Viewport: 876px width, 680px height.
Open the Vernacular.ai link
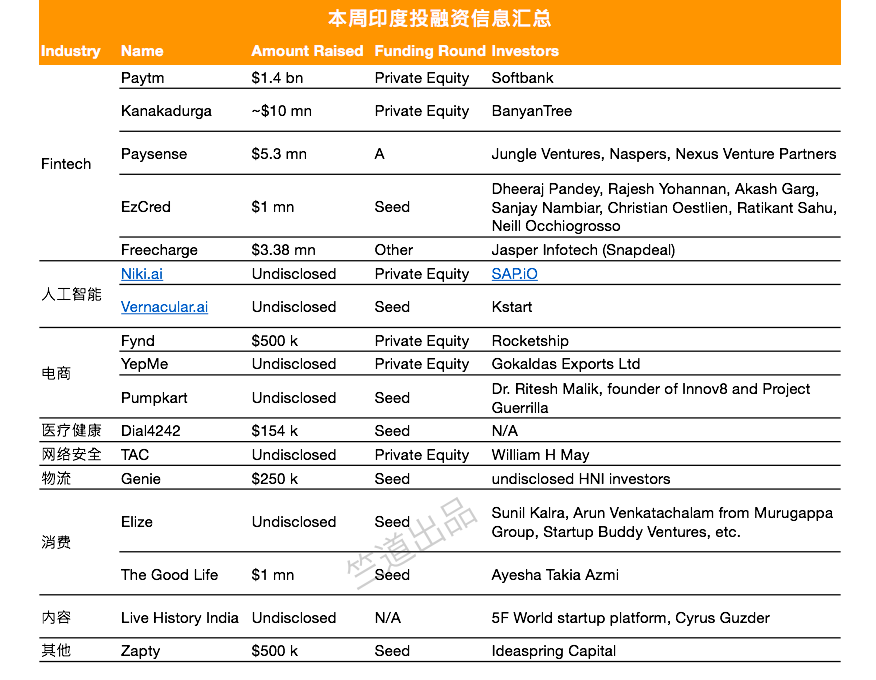click(x=164, y=307)
